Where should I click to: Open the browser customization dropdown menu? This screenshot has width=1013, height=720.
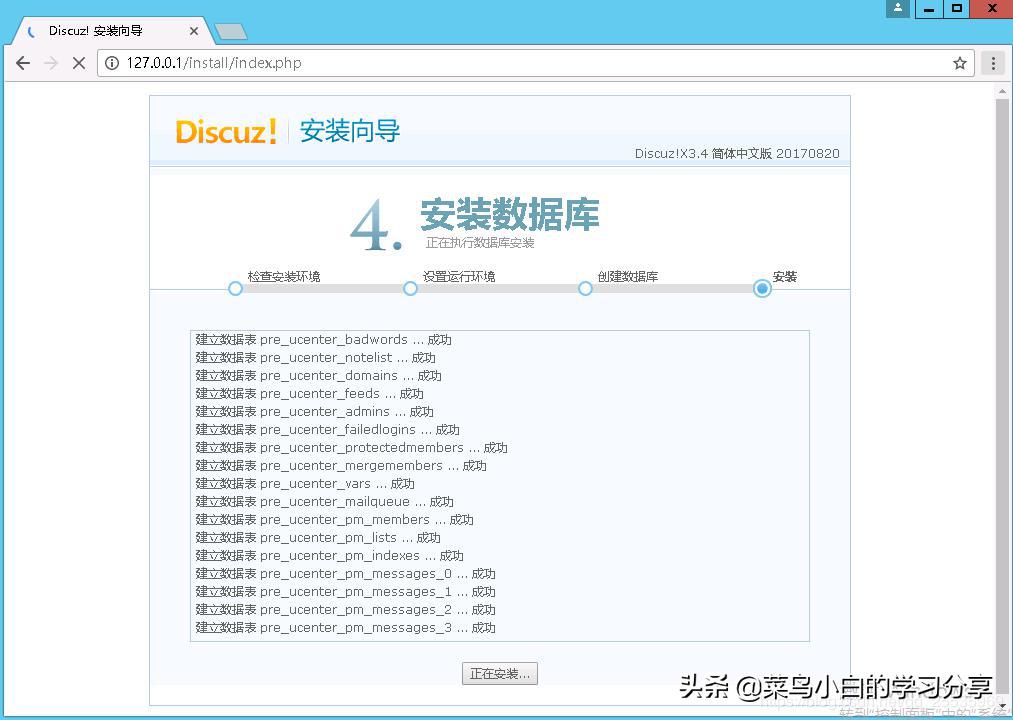pos(993,62)
